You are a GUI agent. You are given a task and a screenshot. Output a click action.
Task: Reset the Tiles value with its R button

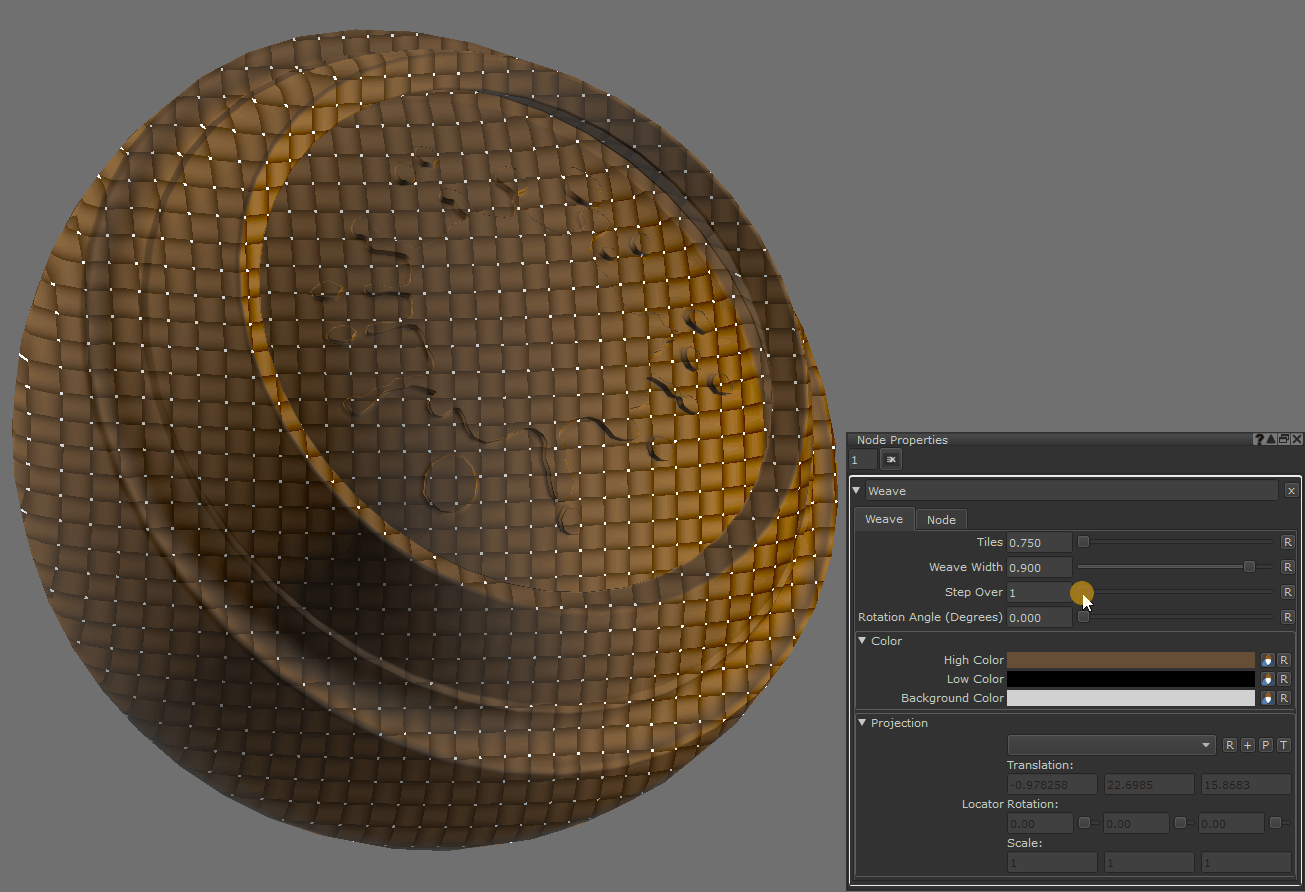coord(1287,542)
